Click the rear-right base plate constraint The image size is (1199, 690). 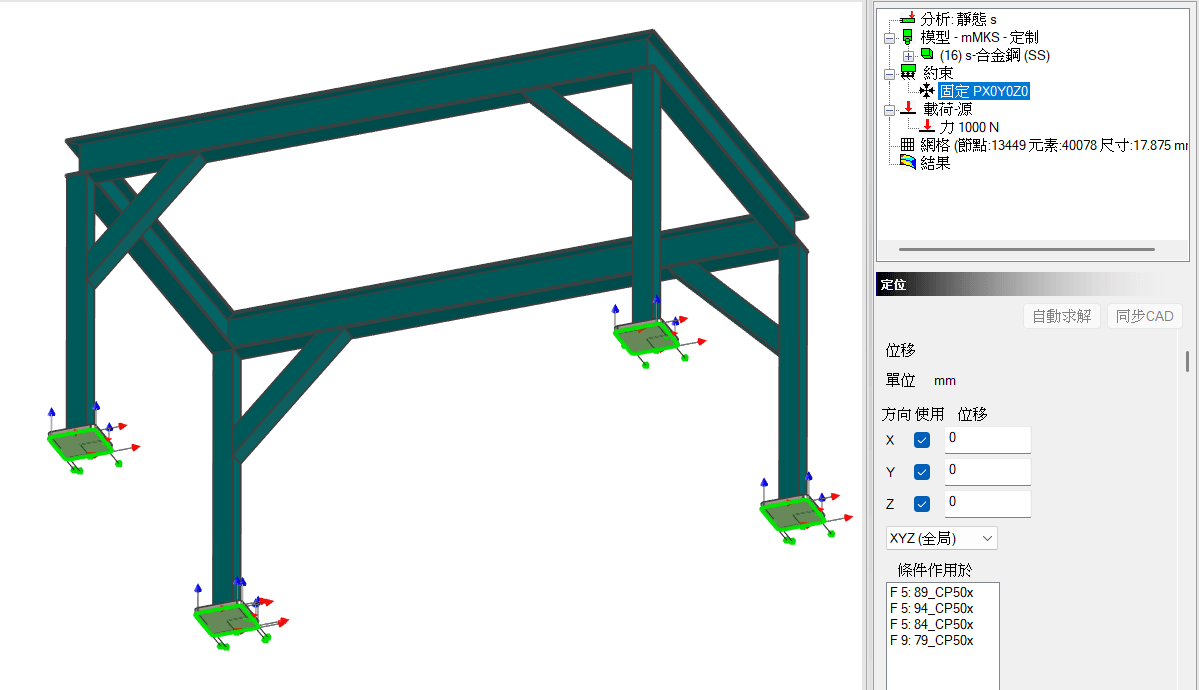click(x=645, y=337)
